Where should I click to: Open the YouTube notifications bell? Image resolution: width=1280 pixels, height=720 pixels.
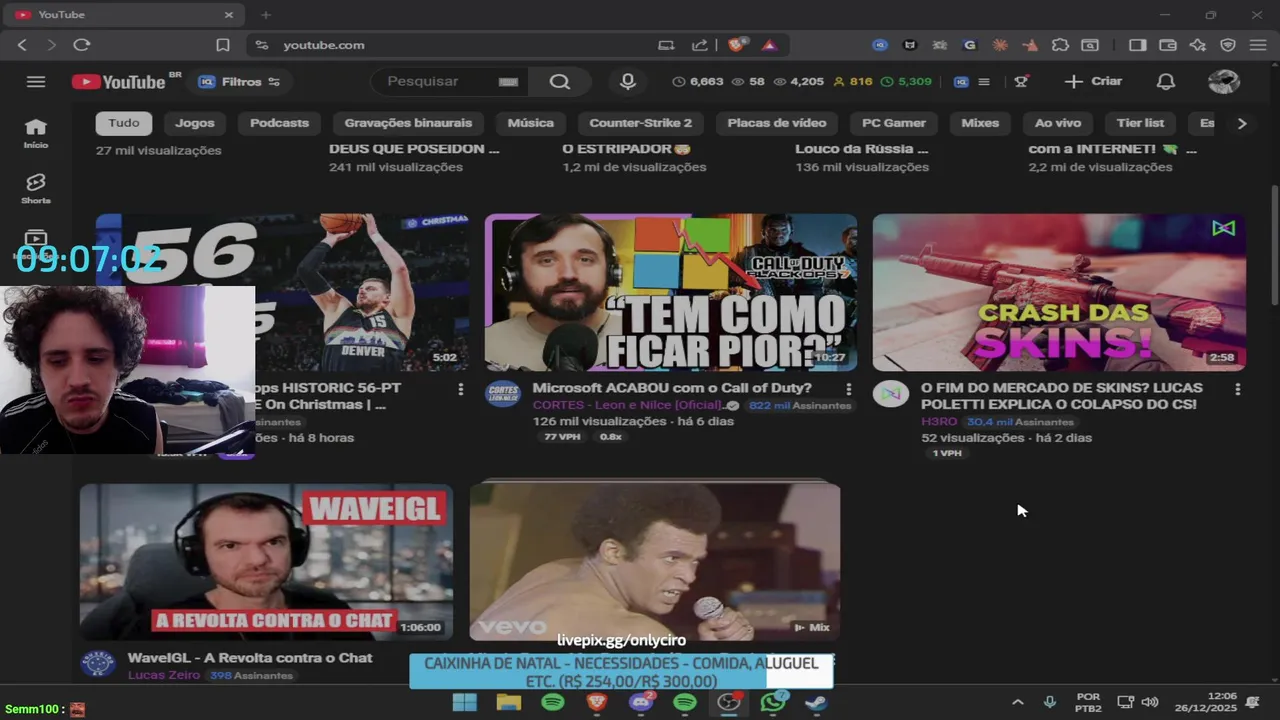(1166, 82)
